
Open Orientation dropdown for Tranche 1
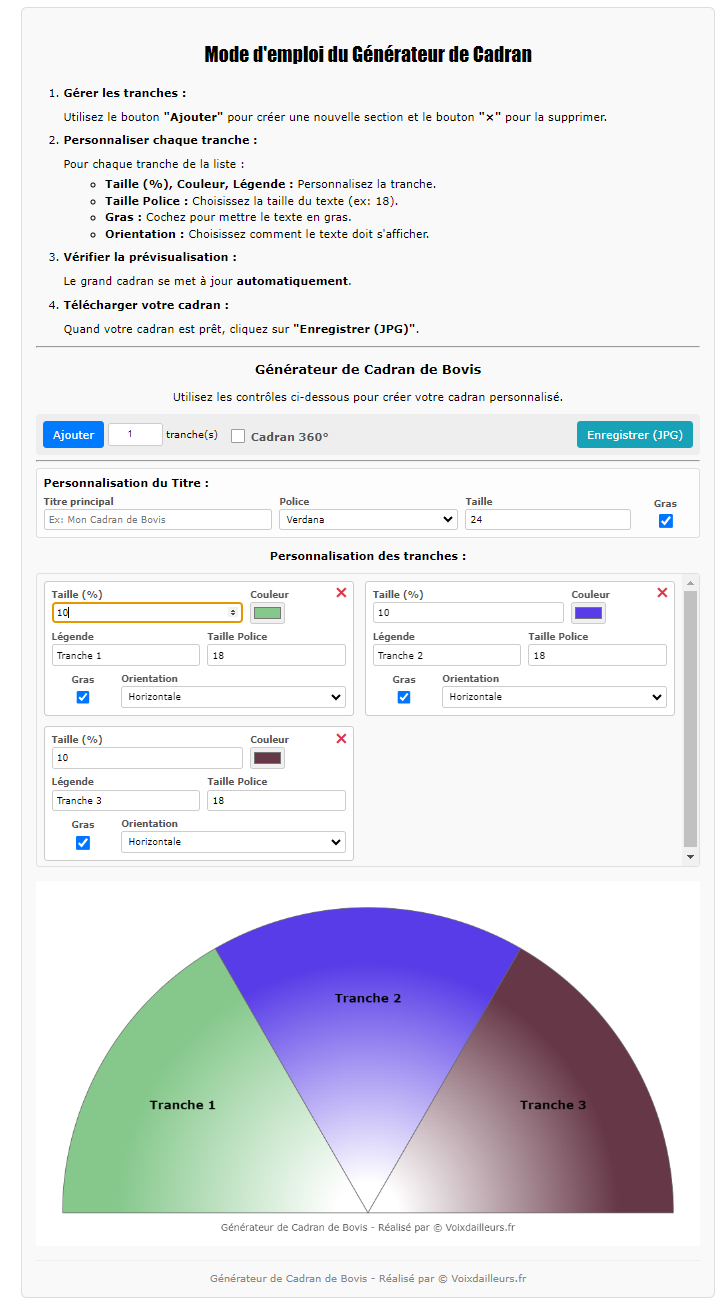coord(233,697)
